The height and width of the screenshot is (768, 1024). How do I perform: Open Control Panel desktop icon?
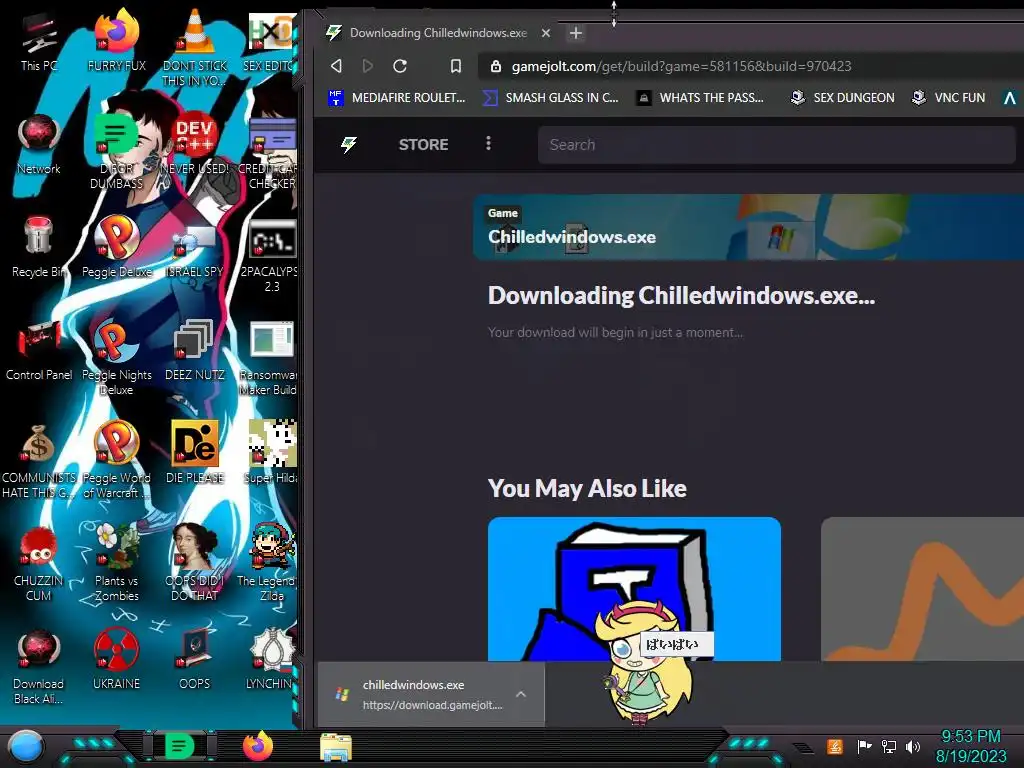coord(39,350)
